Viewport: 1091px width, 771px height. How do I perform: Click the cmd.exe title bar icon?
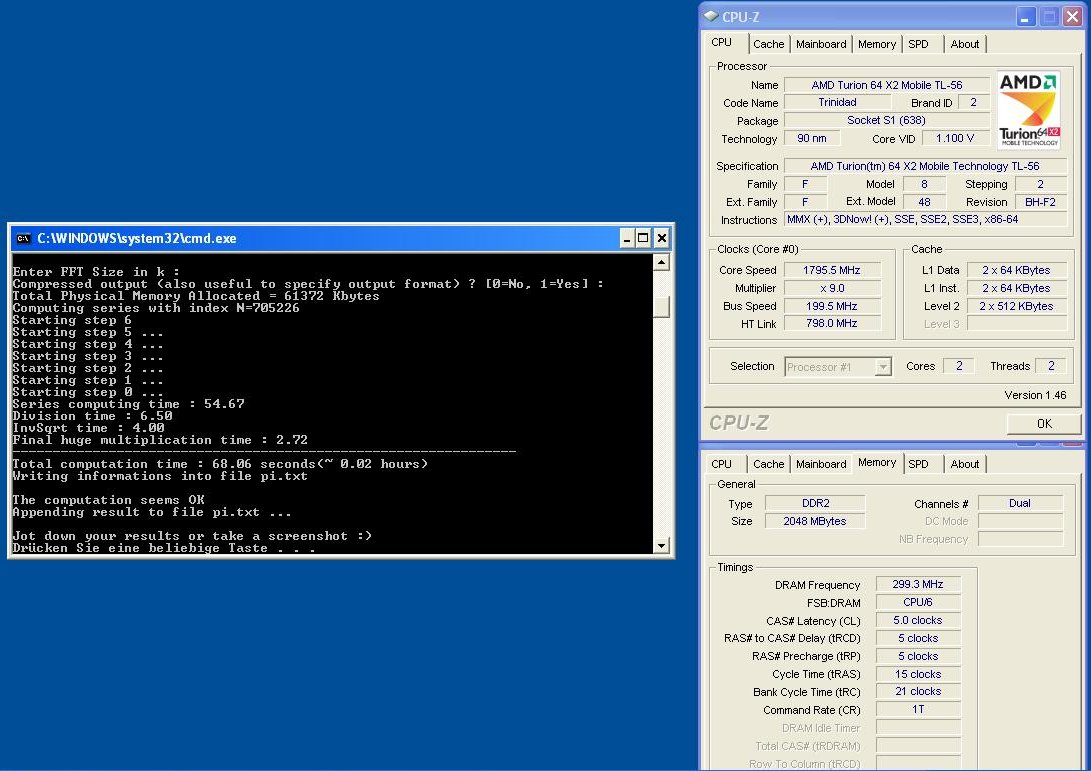click(x=23, y=239)
